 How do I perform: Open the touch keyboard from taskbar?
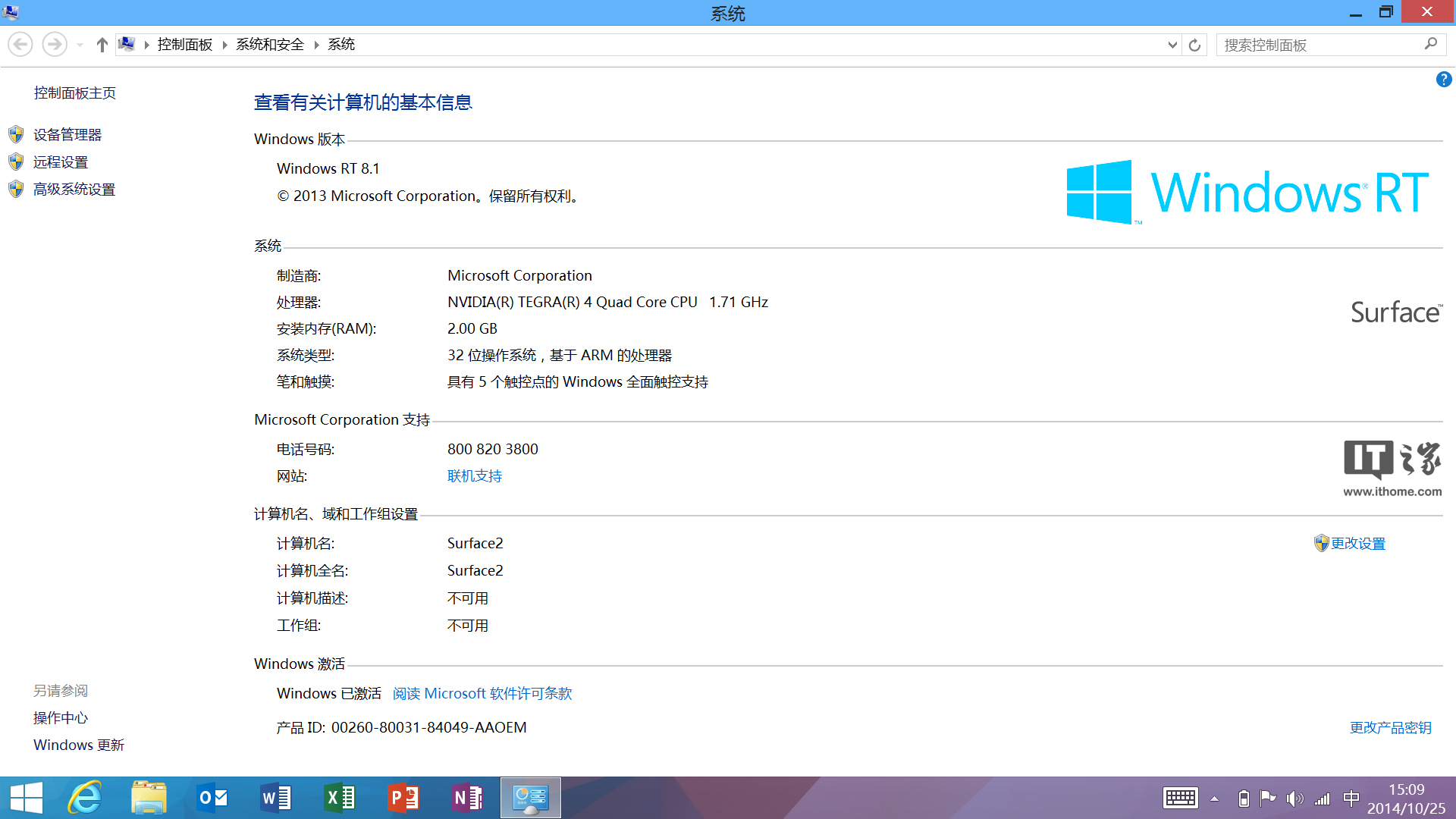point(1181,798)
